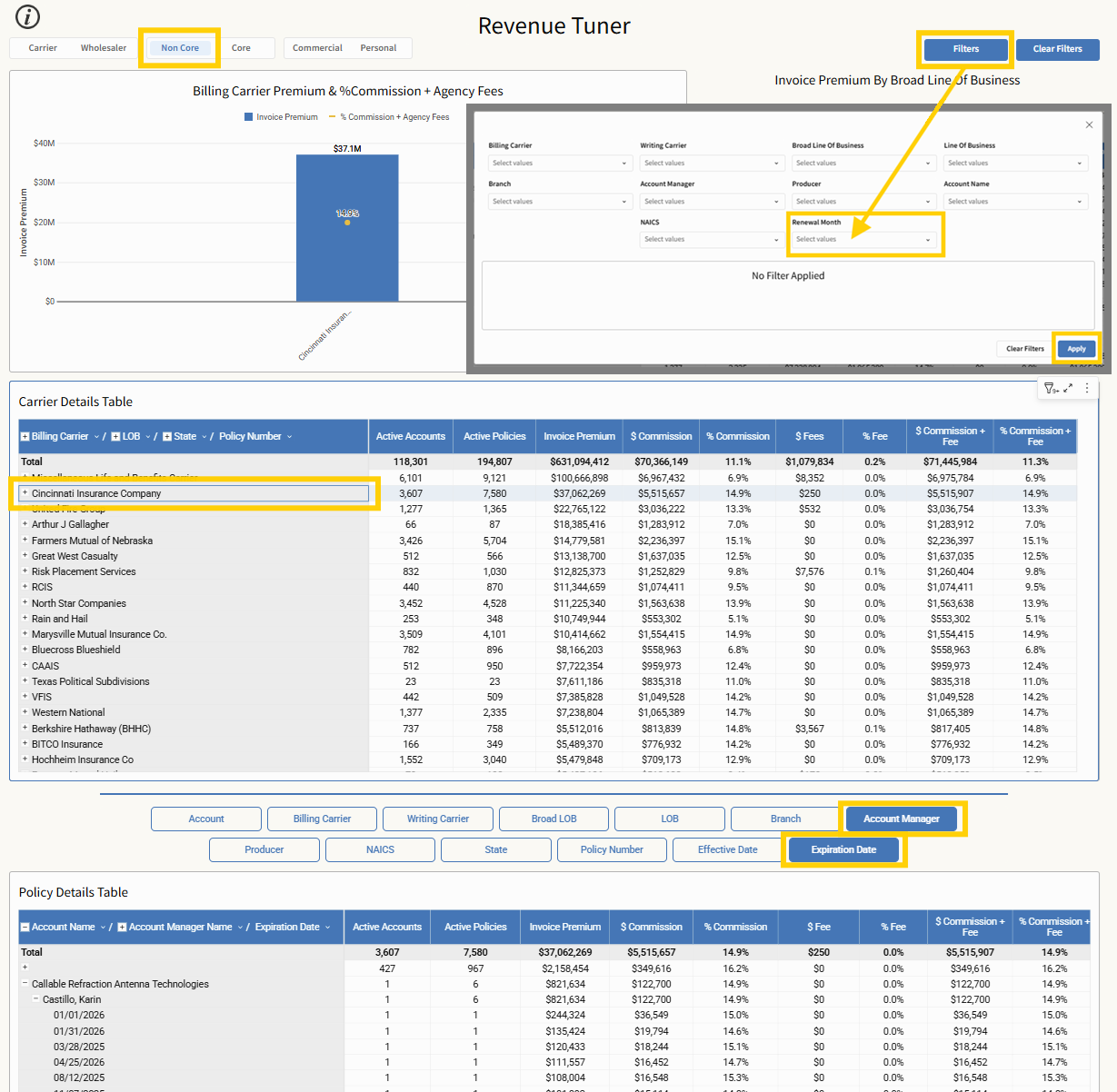The height and width of the screenshot is (1092, 1117).
Task: Close the filters dialog with the X
Action: (x=1089, y=124)
